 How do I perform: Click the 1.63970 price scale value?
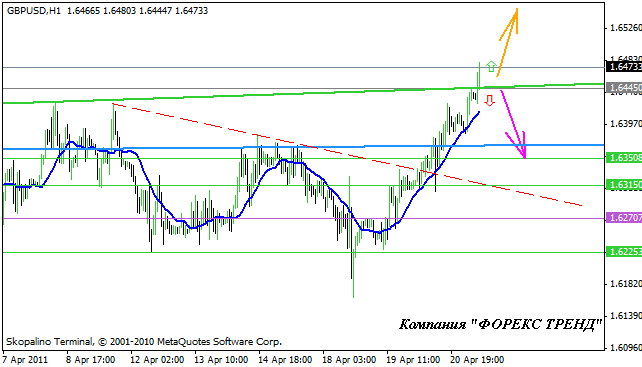pyautogui.click(x=625, y=124)
